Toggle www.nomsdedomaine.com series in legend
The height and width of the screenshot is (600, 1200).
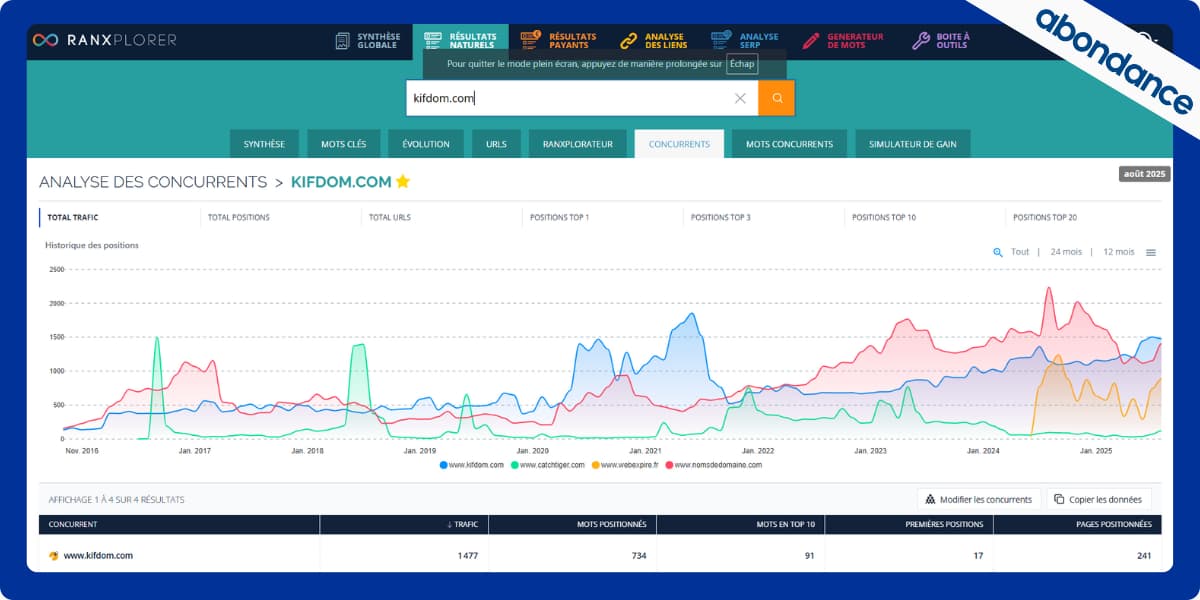coord(715,465)
